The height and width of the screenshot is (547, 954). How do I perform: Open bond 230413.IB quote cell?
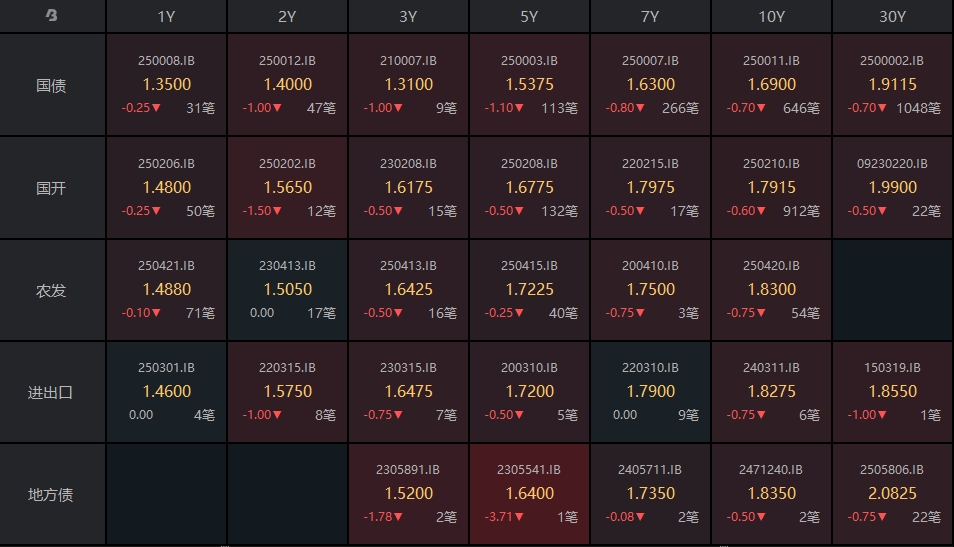(x=287, y=290)
